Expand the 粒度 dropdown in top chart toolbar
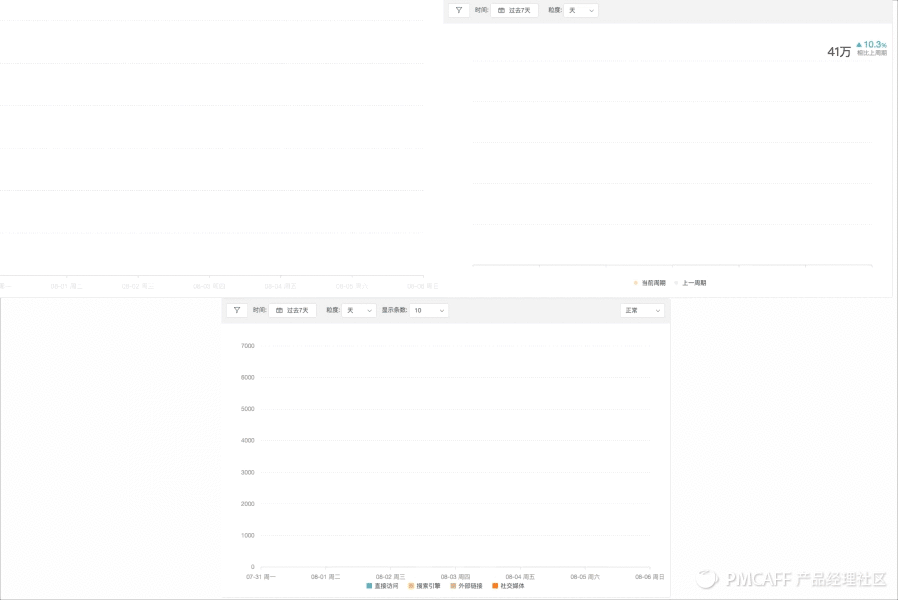 tap(581, 10)
